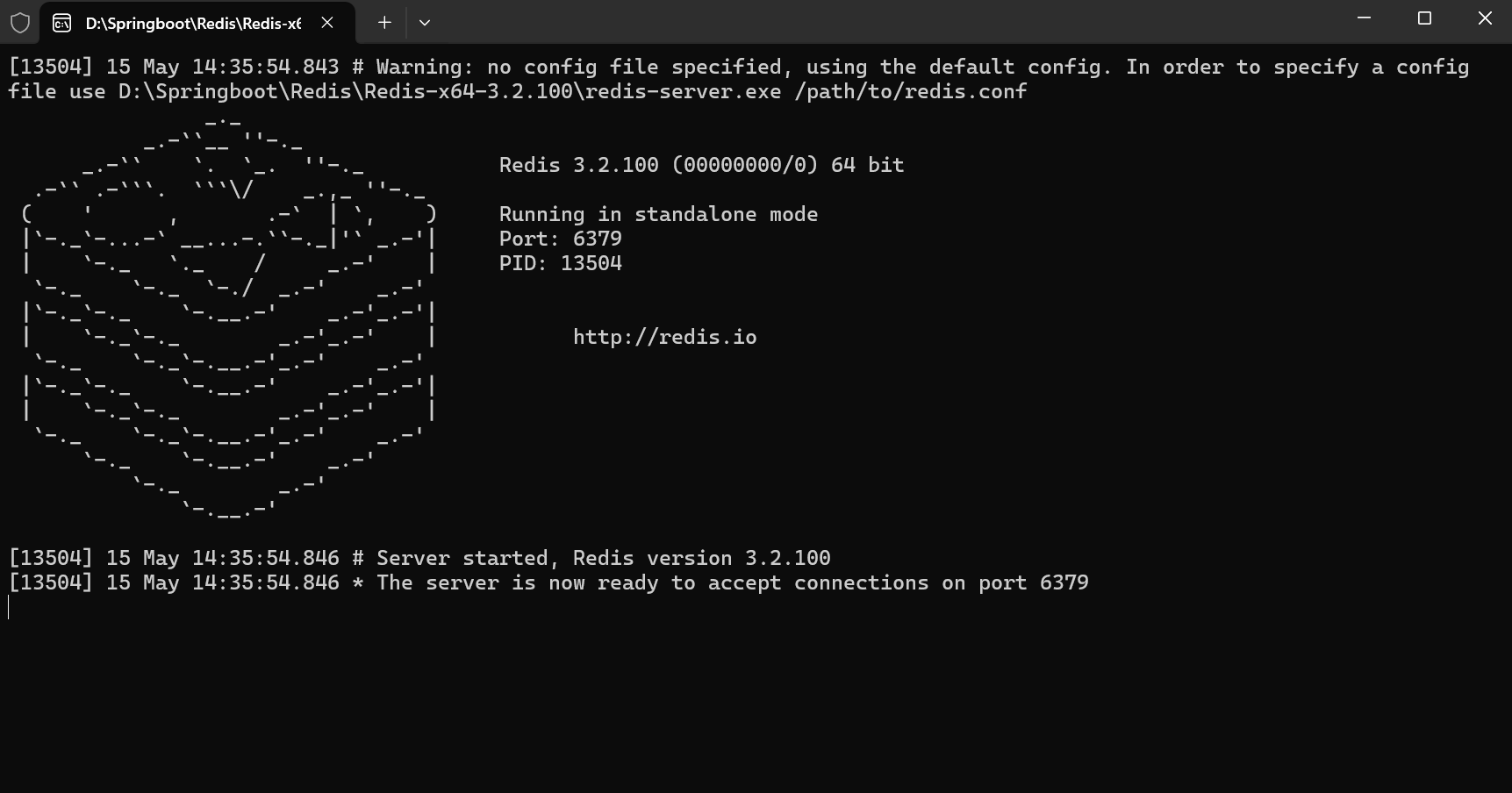
Task: Expand the new tab profile dropdown
Action: 425,23
